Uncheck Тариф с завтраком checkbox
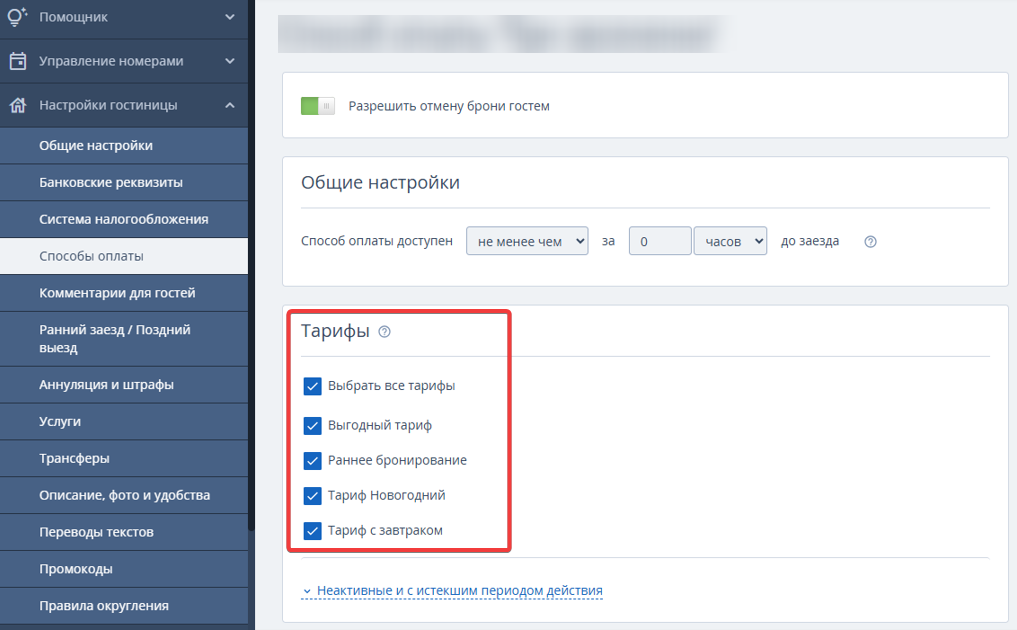Viewport: 1017px width, 630px height. click(x=312, y=531)
